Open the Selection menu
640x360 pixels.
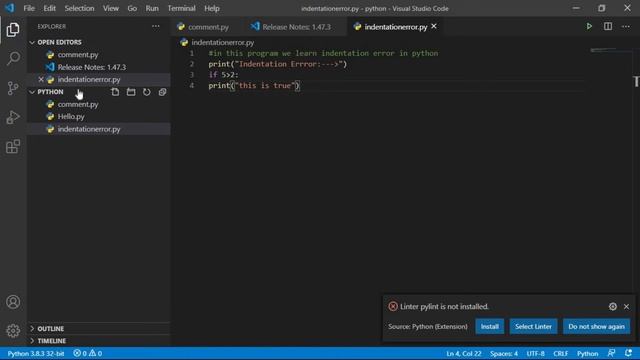click(x=79, y=8)
